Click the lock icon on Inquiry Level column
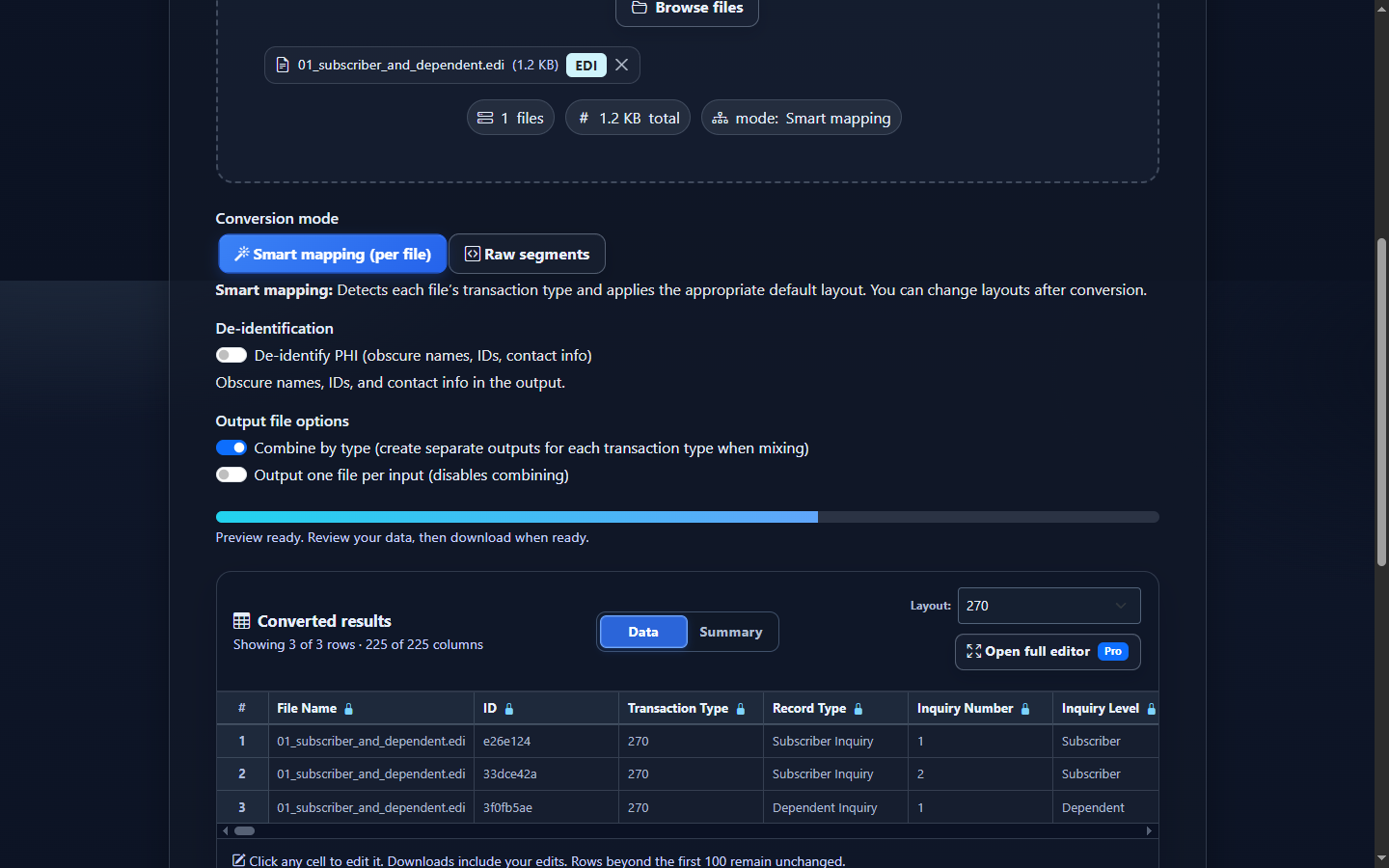This screenshot has width=1389, height=868. tap(1151, 709)
